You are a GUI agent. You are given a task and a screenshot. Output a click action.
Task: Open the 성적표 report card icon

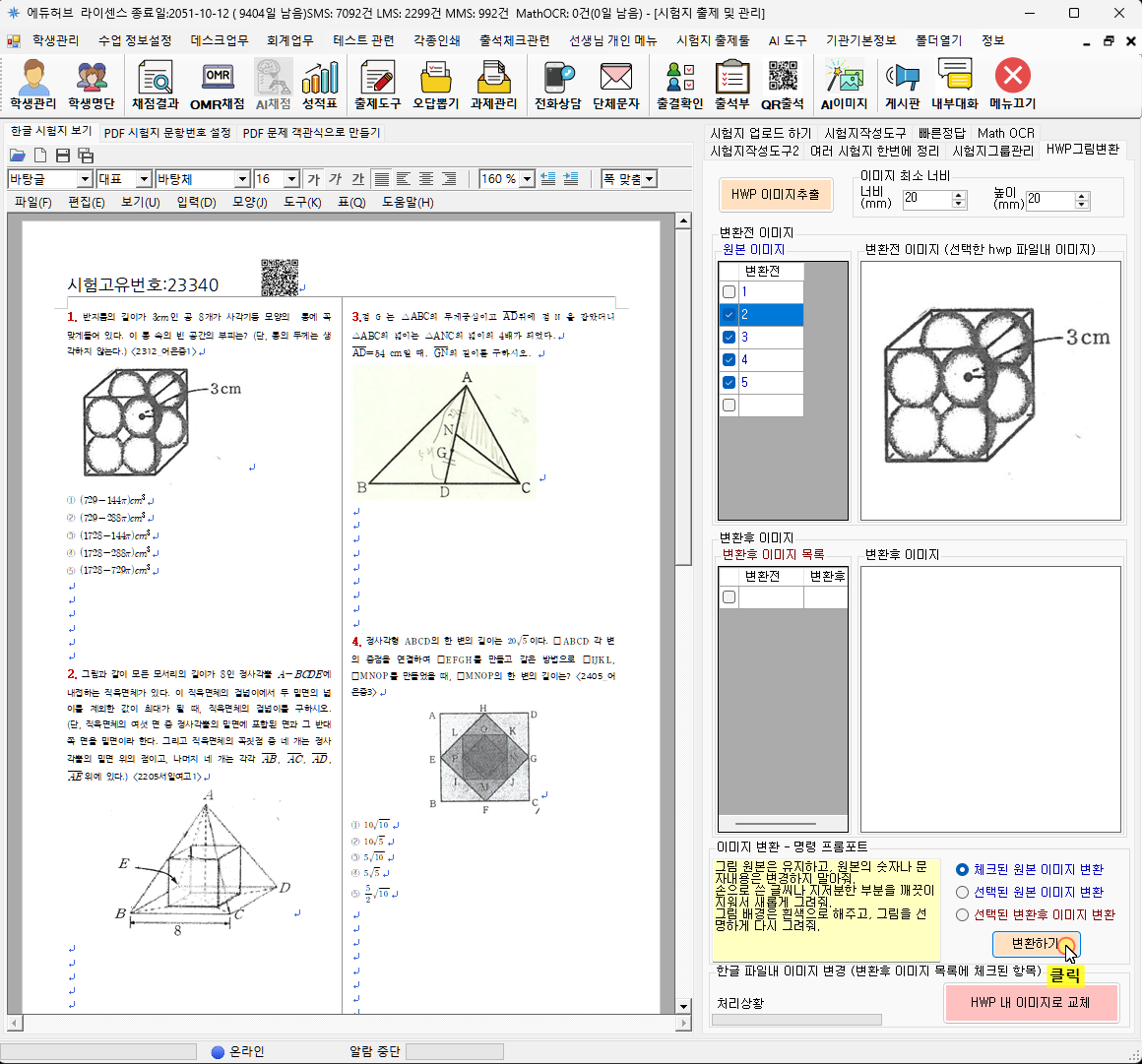(x=319, y=85)
